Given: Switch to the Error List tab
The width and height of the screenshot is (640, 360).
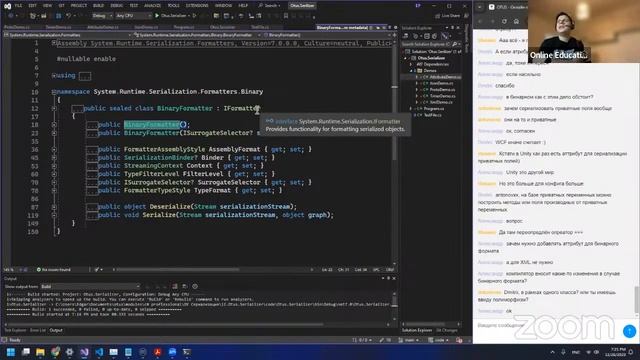Looking at the screenshot, I should click(38, 330).
